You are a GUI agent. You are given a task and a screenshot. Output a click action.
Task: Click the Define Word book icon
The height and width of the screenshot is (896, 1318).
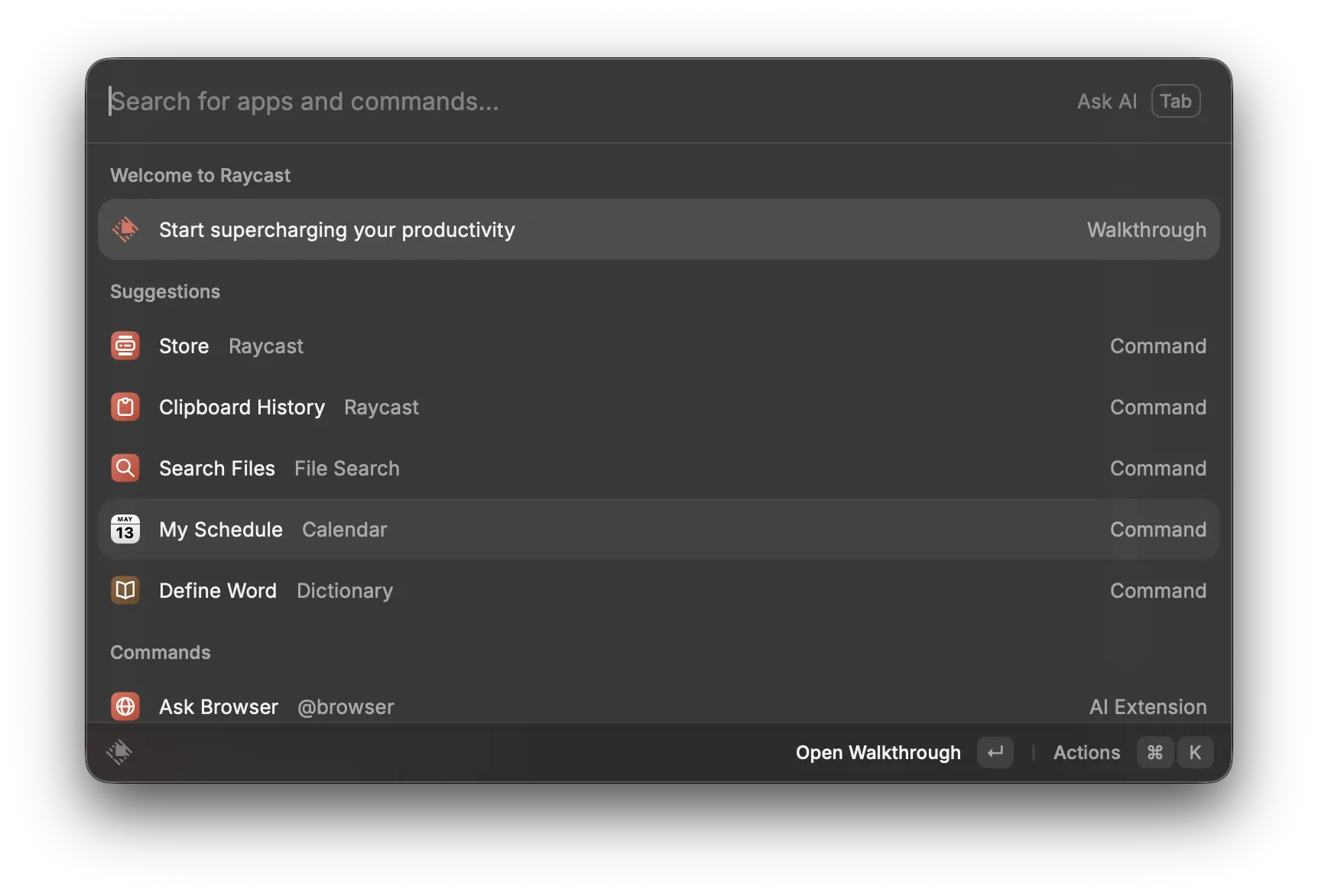[125, 590]
